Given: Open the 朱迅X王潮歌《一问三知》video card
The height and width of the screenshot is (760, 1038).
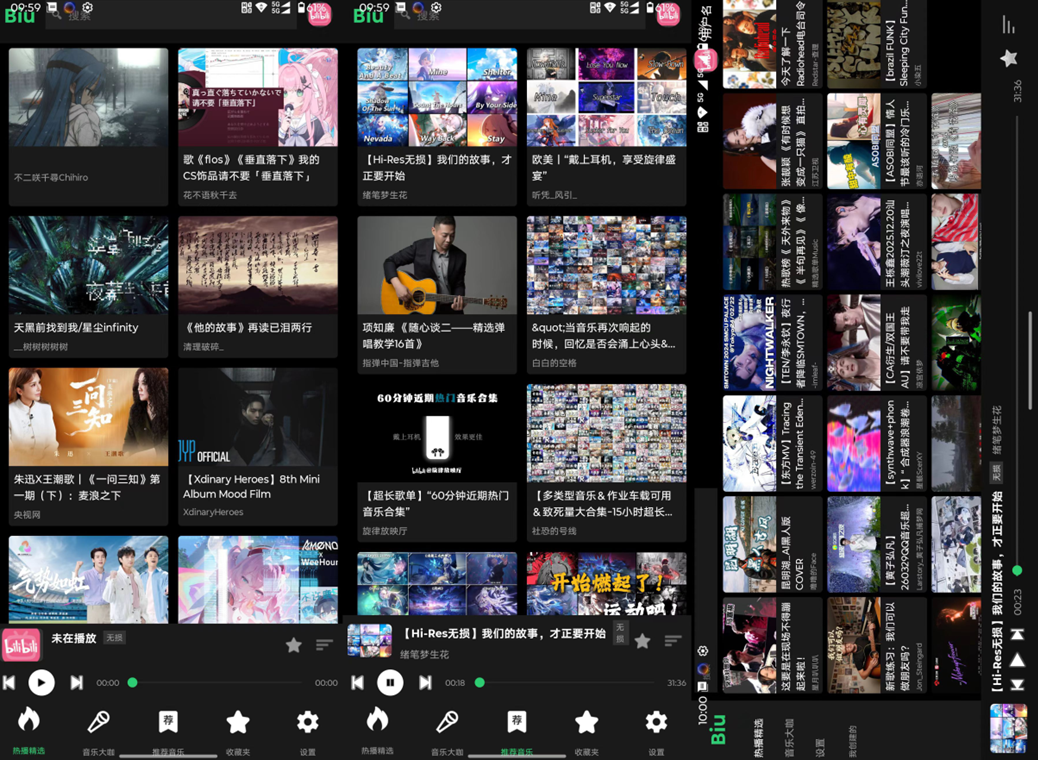Looking at the screenshot, I should [x=88, y=417].
